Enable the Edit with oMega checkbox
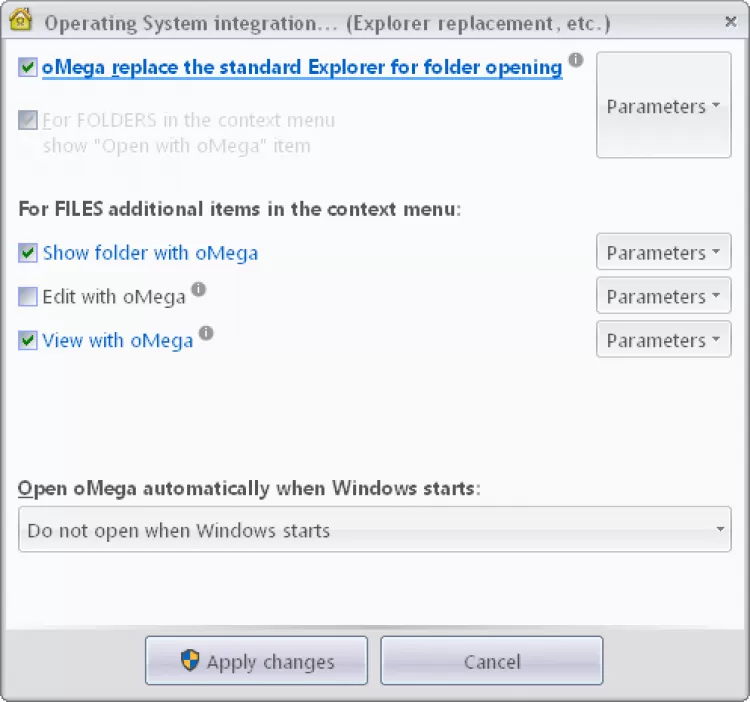The height and width of the screenshot is (702, 750). pos(28,297)
